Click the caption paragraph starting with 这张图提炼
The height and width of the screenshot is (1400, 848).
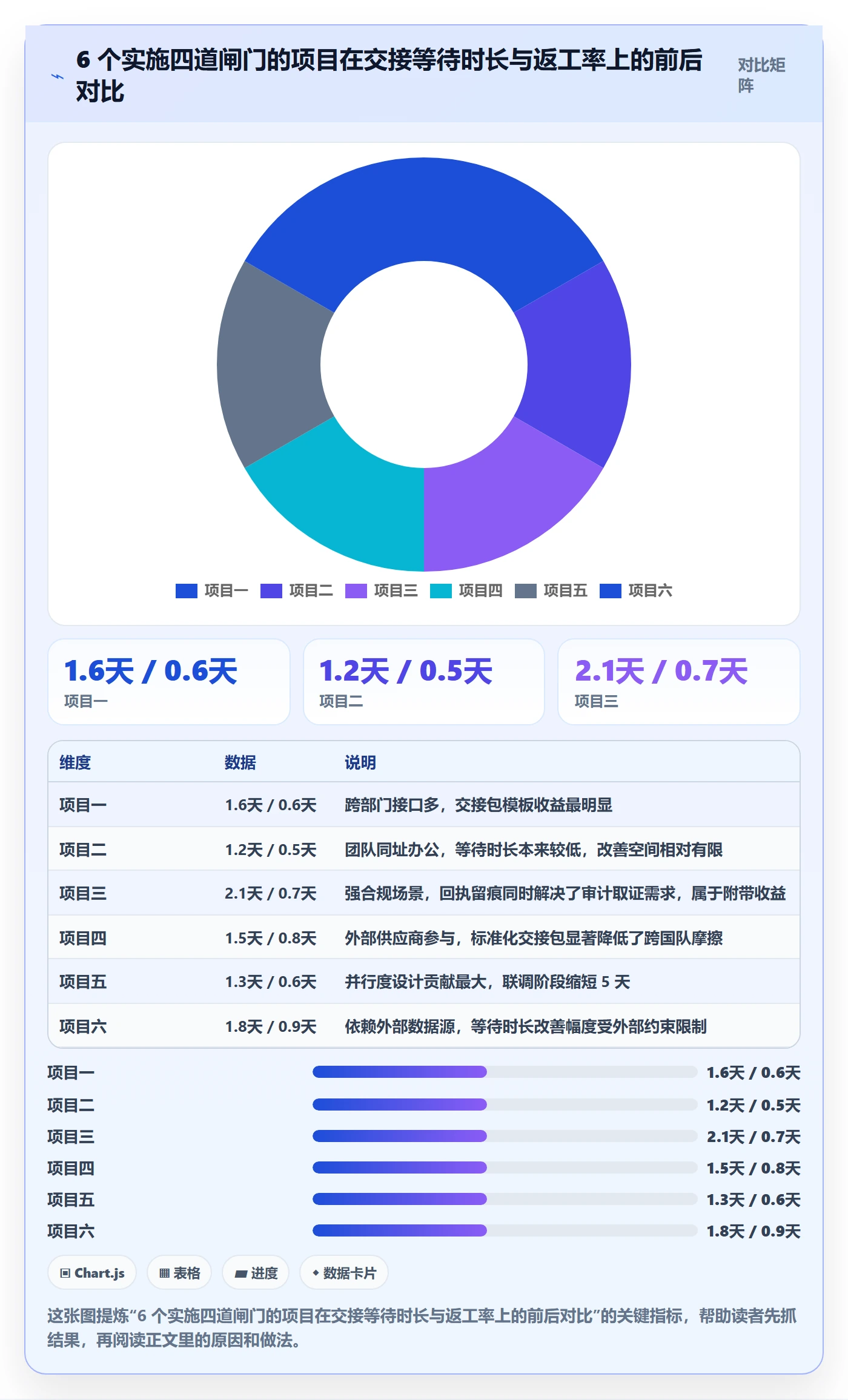[423, 1328]
